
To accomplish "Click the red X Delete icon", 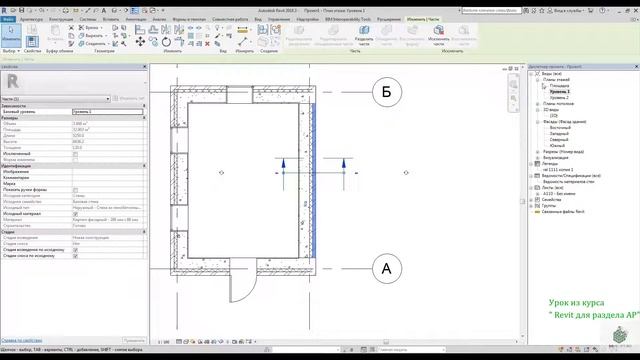I will tap(207, 44).
